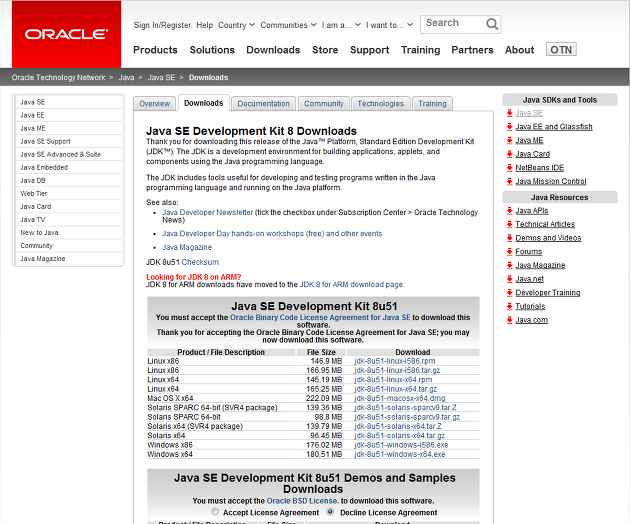Image resolution: width=630 pixels, height=524 pixels.
Task: Open the Products menu
Action: point(155,50)
